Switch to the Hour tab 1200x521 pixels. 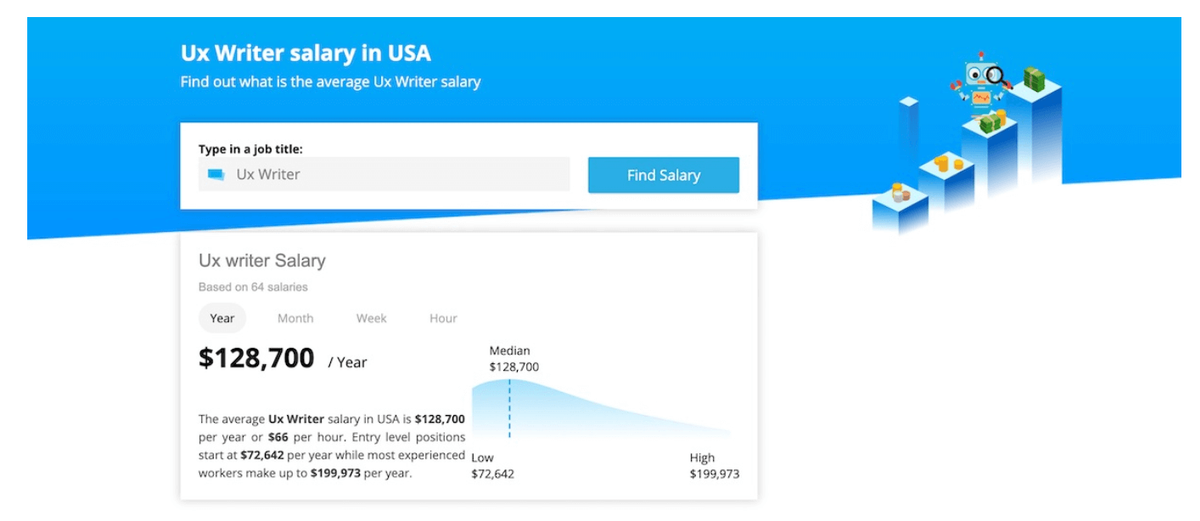tap(443, 318)
